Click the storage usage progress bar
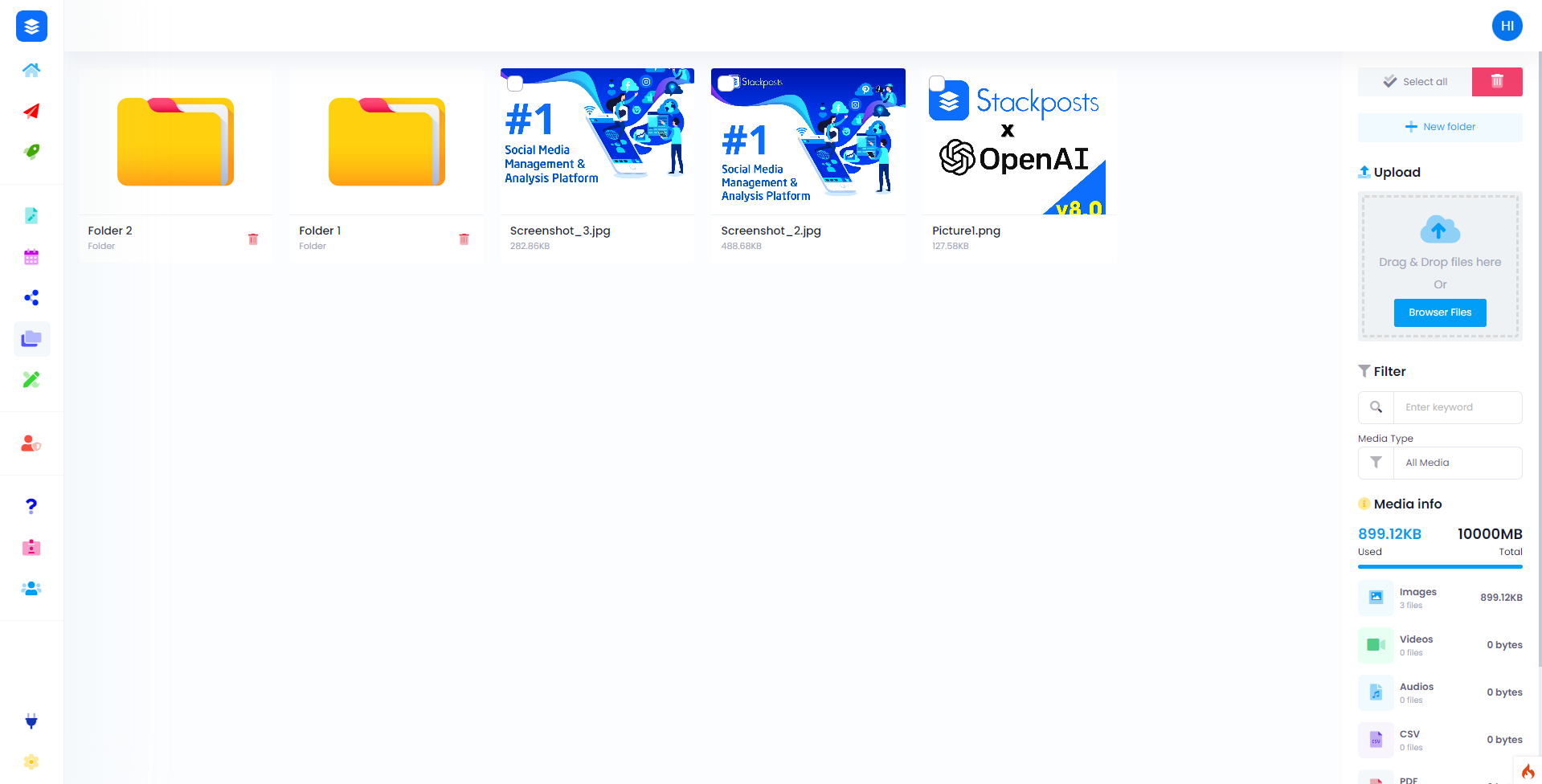The image size is (1542, 784). pyautogui.click(x=1440, y=567)
